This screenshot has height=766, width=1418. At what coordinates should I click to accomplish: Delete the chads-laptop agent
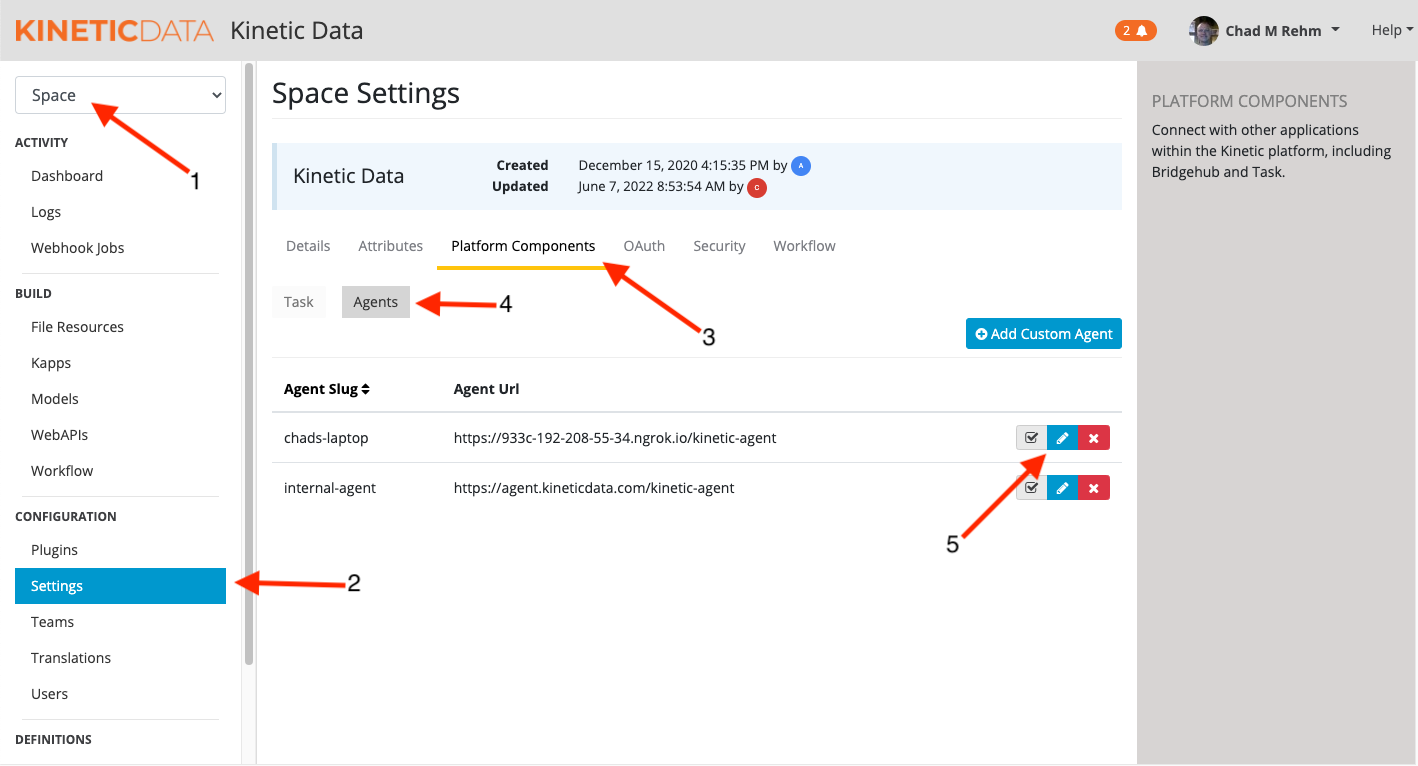coord(1094,438)
